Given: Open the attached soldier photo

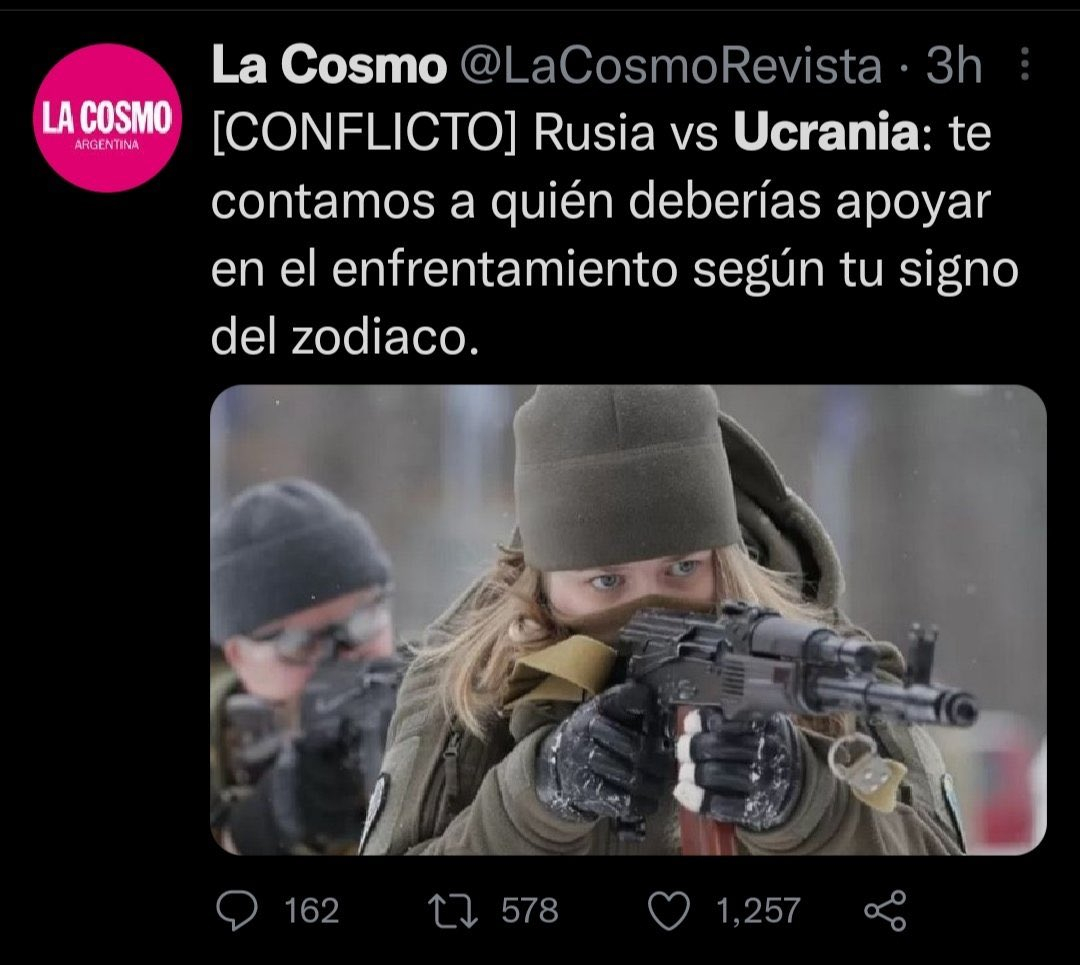Looking at the screenshot, I should [x=628, y=620].
